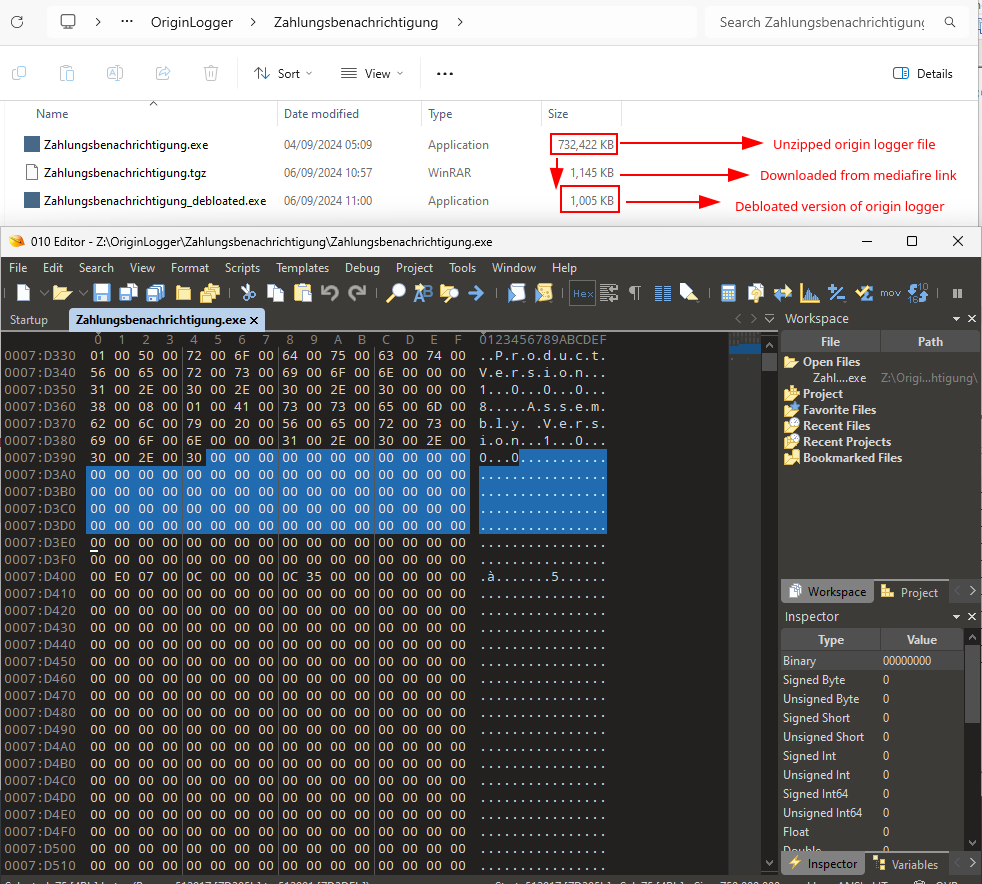Click the Save All icon
The width and height of the screenshot is (982, 884).
pos(155,292)
